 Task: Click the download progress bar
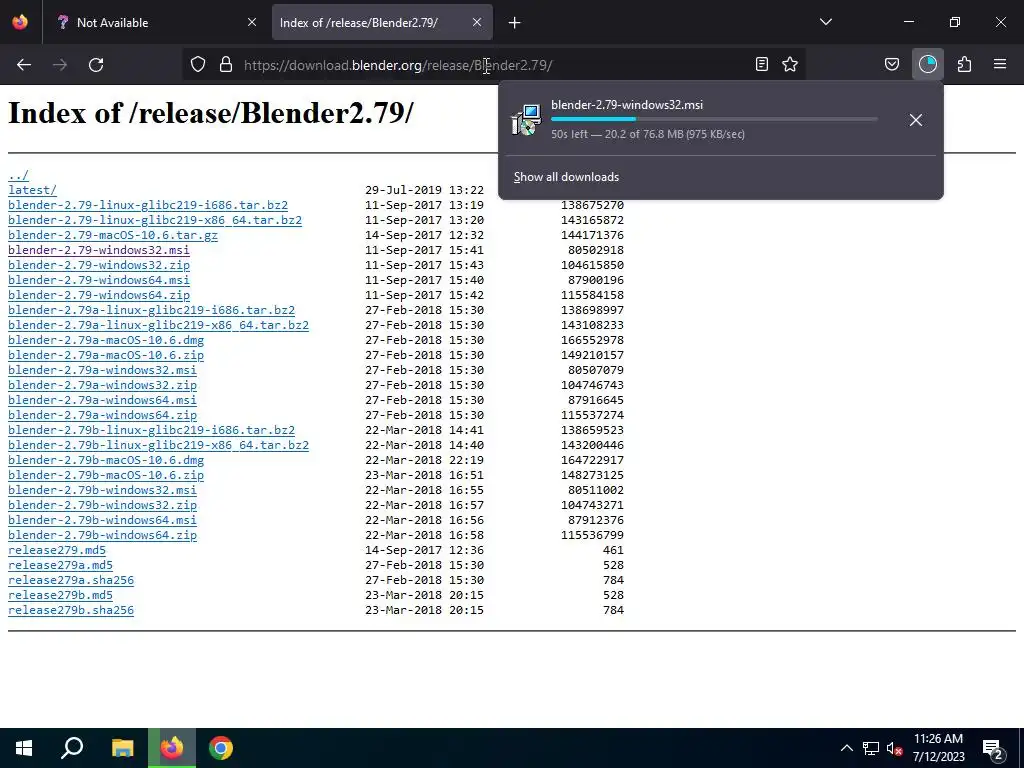(x=714, y=119)
